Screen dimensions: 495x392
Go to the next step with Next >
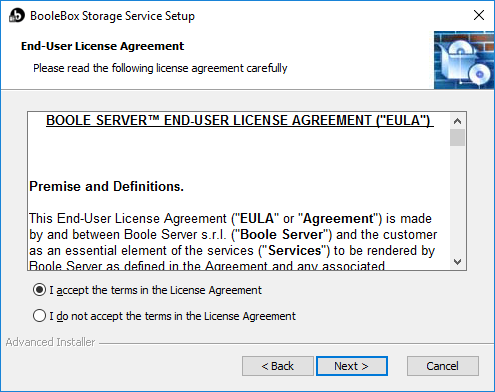point(352,366)
